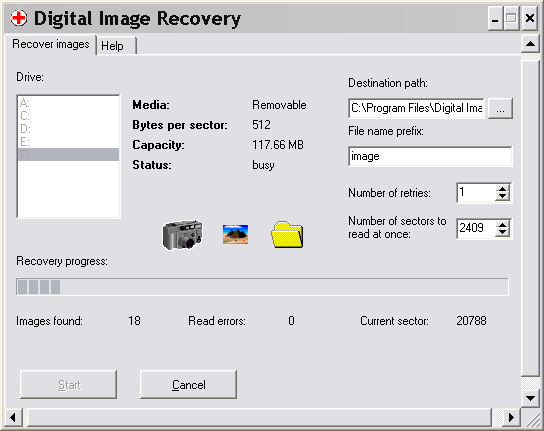544x431 pixels.
Task: Select highlighted drive F: in the list
Action: pos(68,154)
